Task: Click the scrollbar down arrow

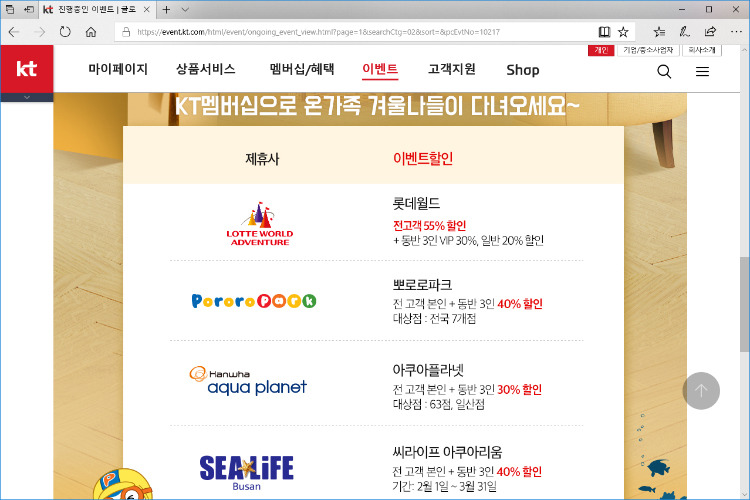Action: (x=744, y=495)
